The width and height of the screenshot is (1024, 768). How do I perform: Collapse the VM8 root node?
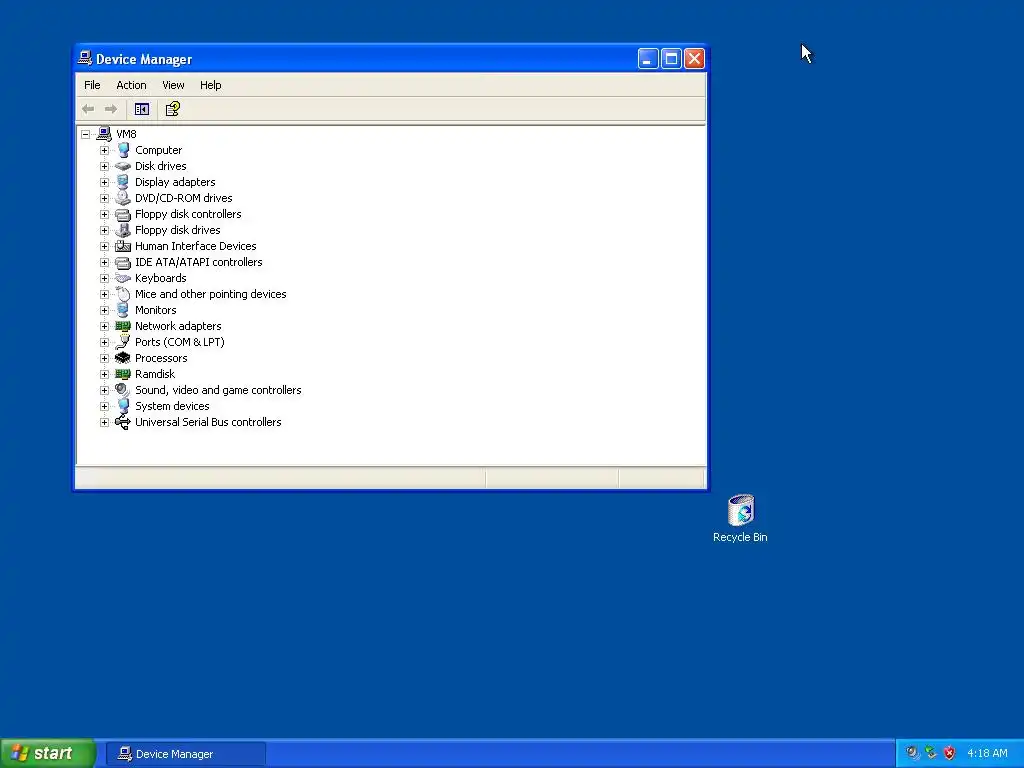[85, 135]
